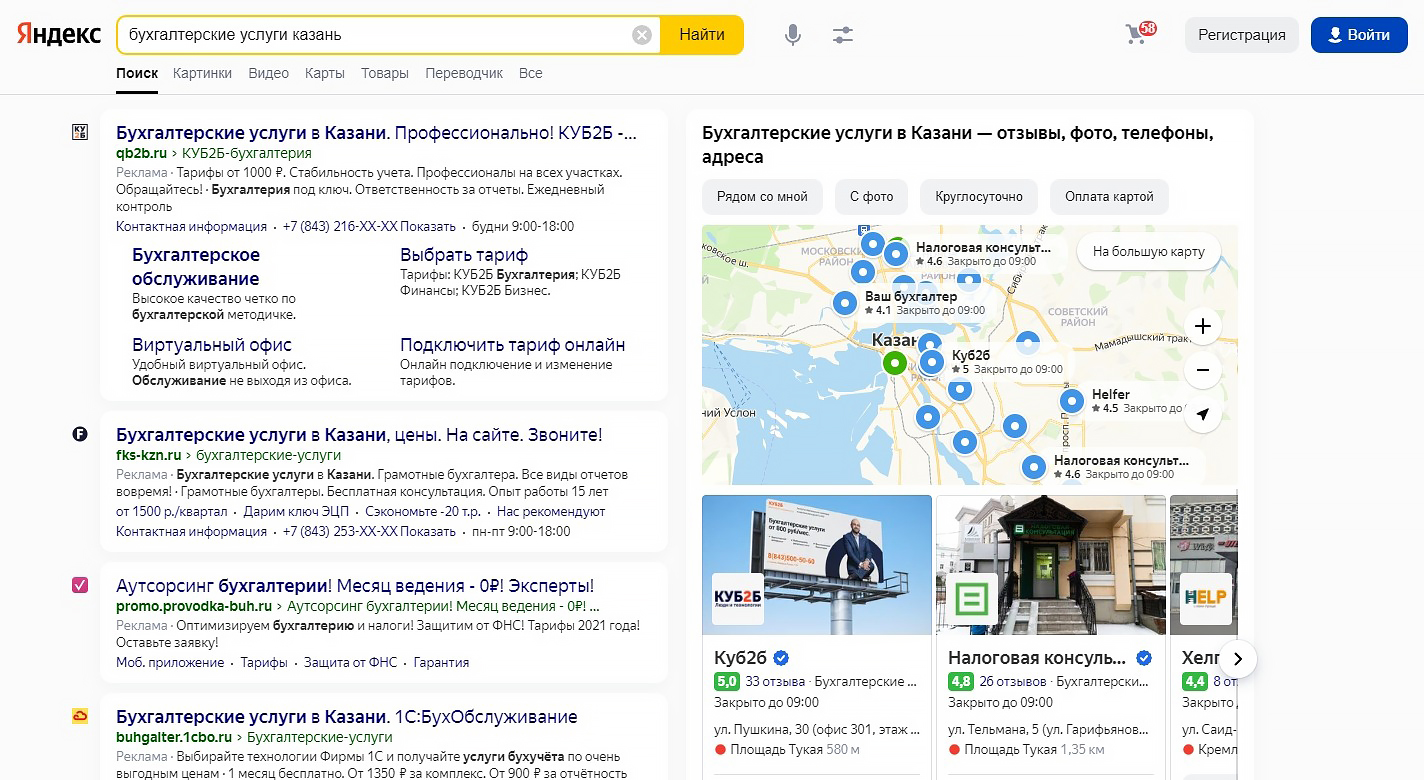Viewport: 1424px width, 780px height.
Task: Open the Моб. приложение link
Action: 170,662
